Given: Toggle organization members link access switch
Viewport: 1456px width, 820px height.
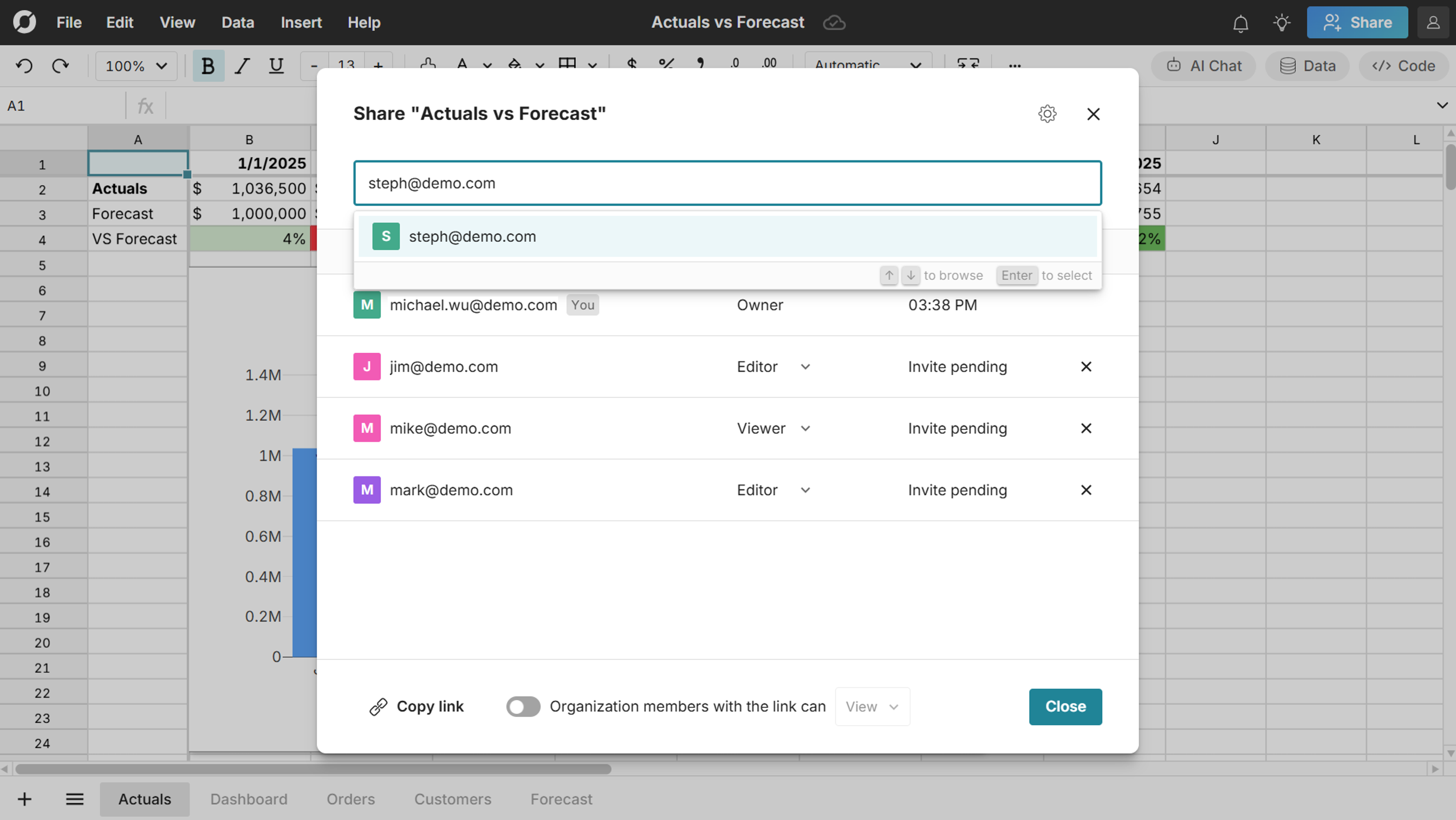Looking at the screenshot, I should tap(523, 706).
